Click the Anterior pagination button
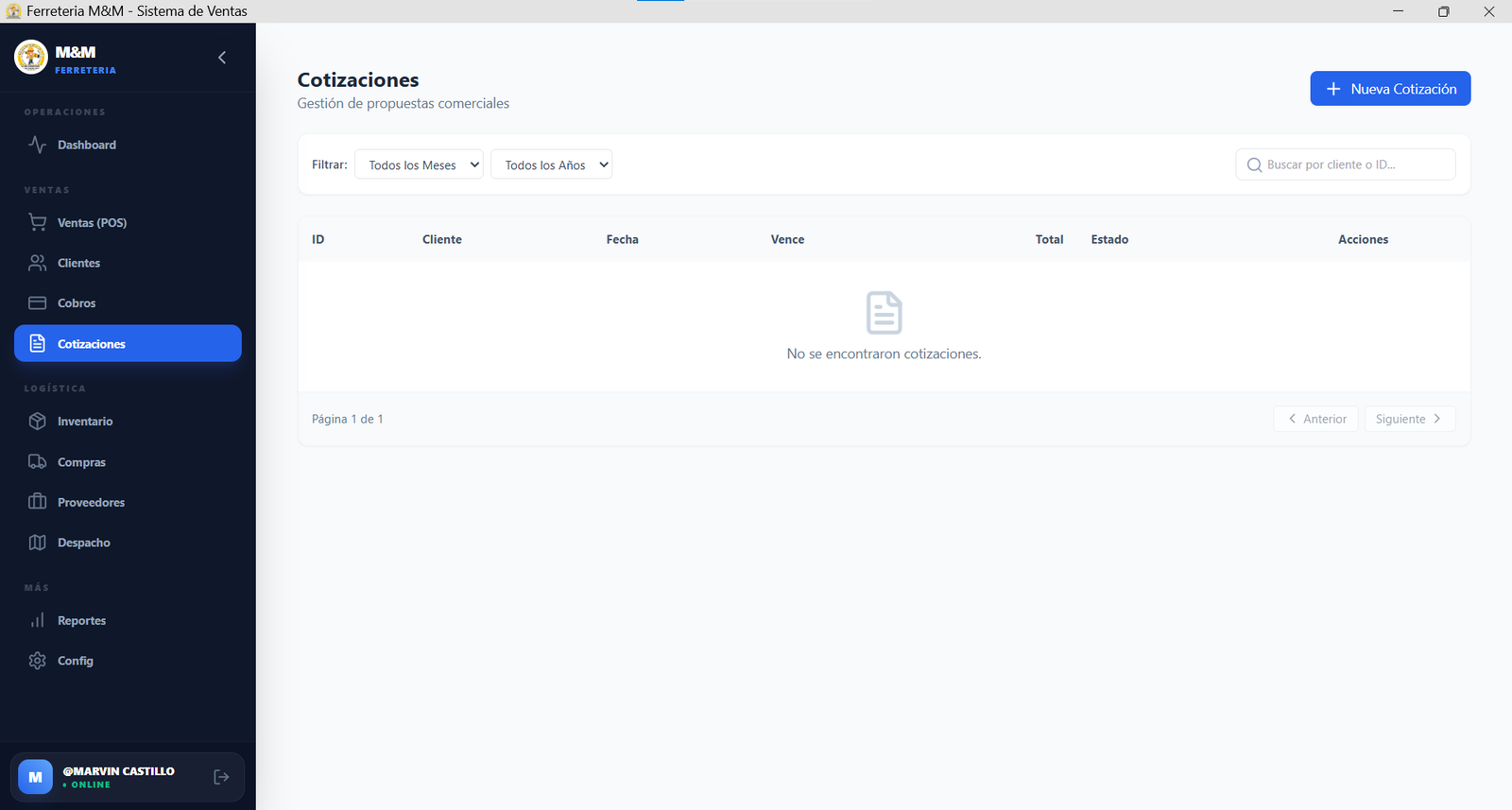Image resolution: width=1512 pixels, height=810 pixels. [1316, 419]
